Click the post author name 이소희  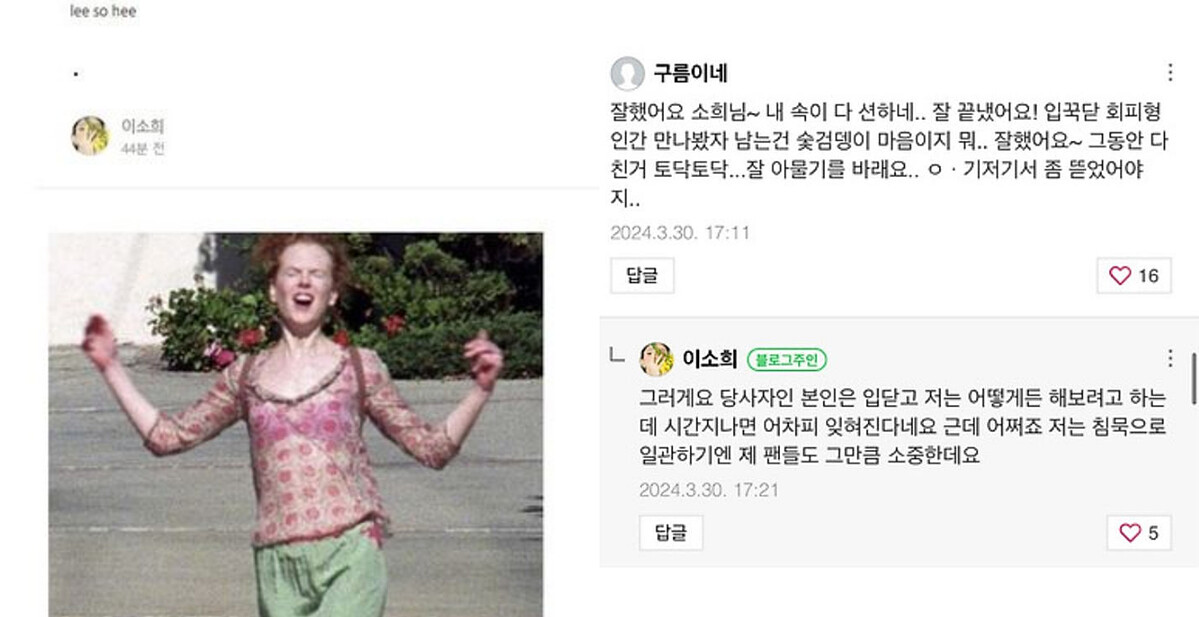(x=142, y=126)
